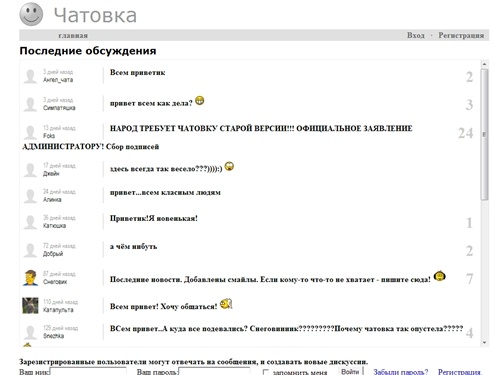Image resolution: width=500 pixels, height=375 pixels.
Task: Click username Джейн
Action: point(51,174)
